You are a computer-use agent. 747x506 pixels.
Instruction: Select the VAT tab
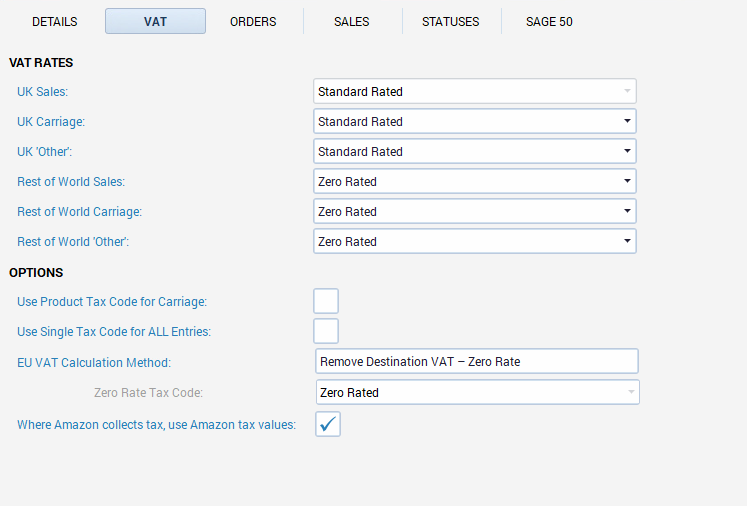click(x=155, y=21)
